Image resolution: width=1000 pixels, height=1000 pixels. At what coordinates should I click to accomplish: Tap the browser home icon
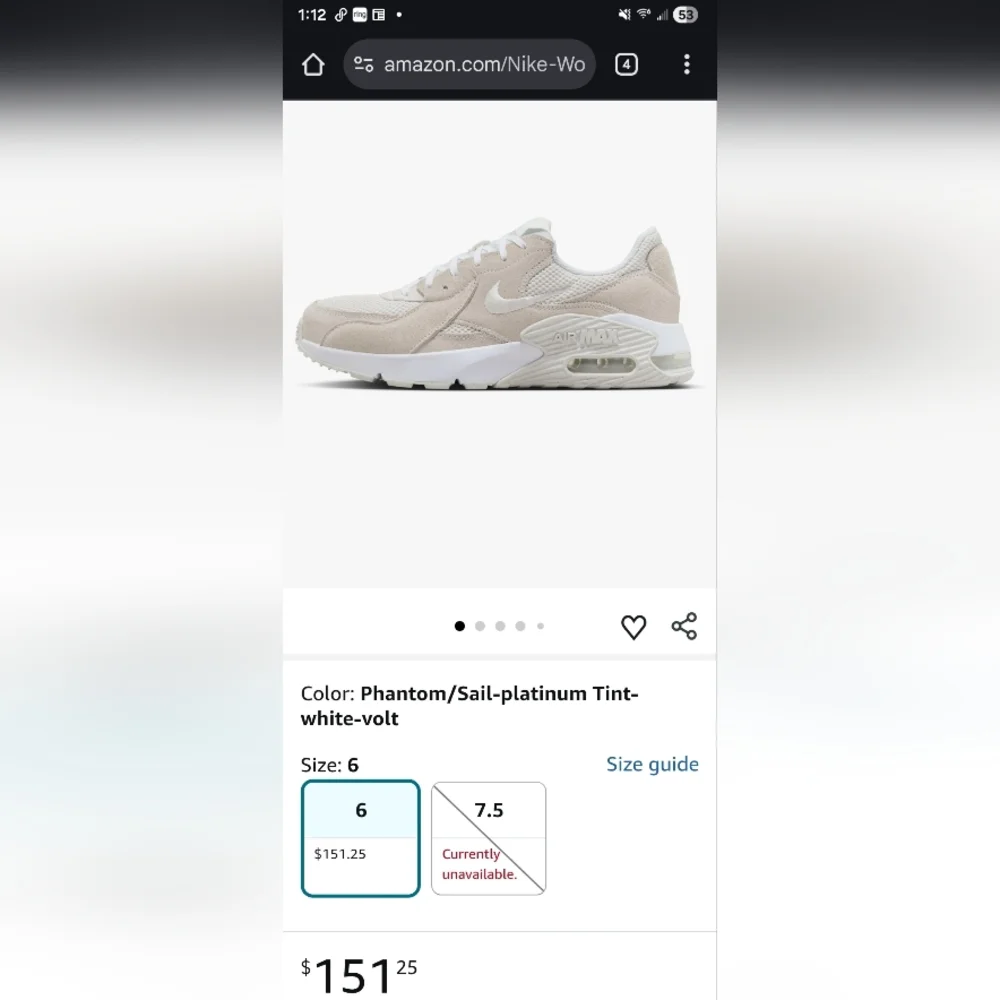[313, 64]
